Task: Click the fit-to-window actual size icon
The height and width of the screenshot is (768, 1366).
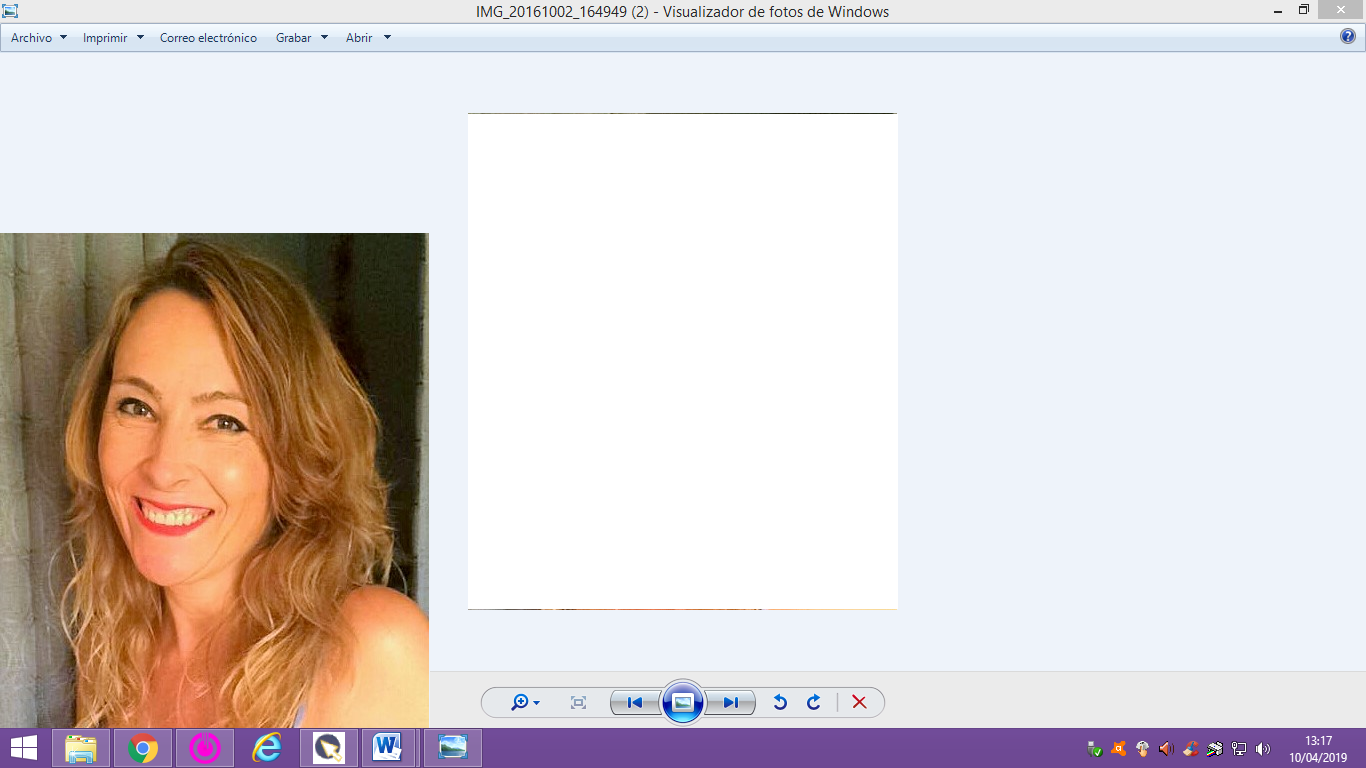Action: tap(578, 703)
